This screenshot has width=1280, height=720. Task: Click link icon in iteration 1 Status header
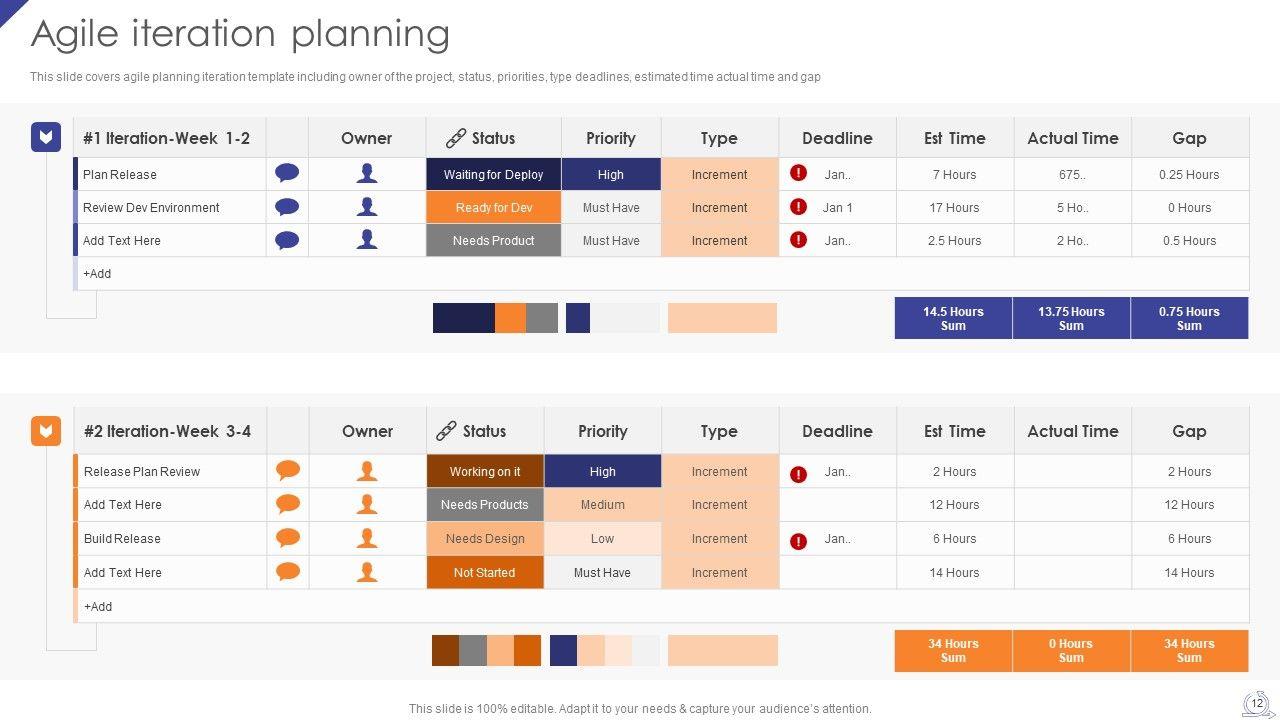(x=456, y=138)
